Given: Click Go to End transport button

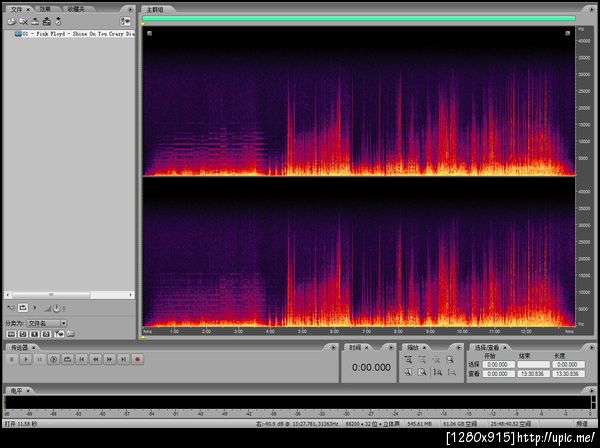Looking at the screenshot, I should pos(123,359).
